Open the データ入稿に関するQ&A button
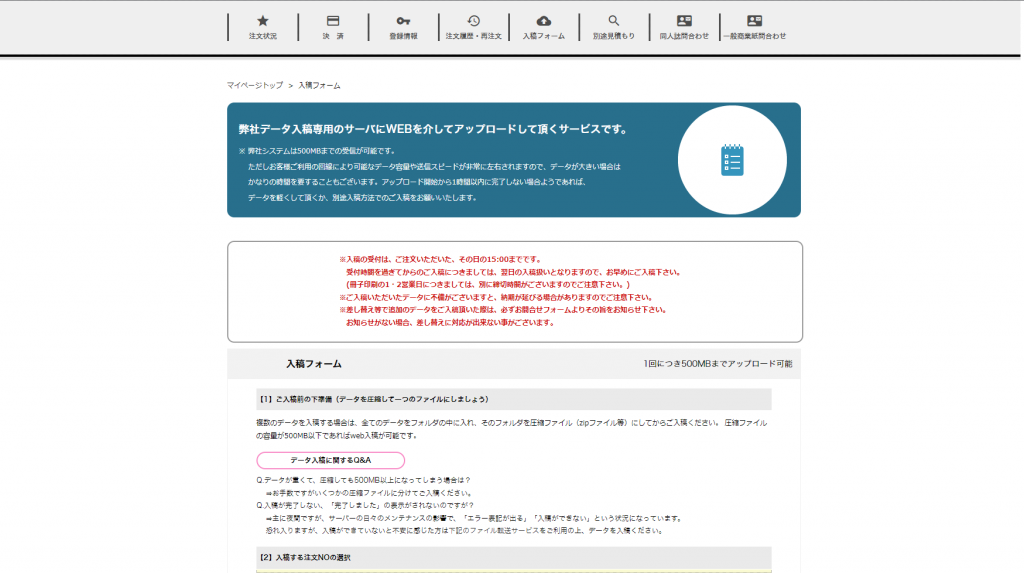Screen dimensions: 1024x573 [331, 460]
